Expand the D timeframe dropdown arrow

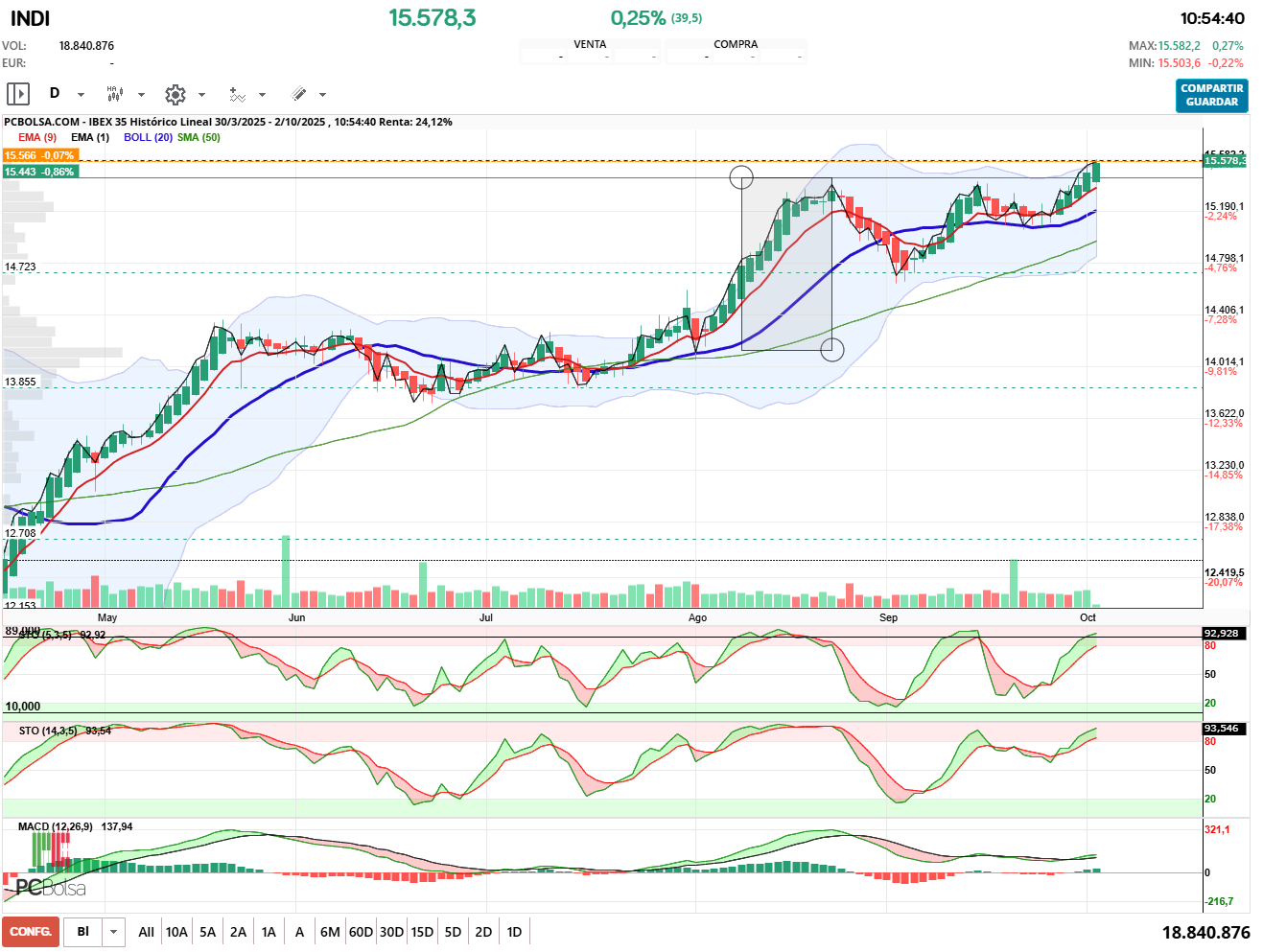coord(81,95)
